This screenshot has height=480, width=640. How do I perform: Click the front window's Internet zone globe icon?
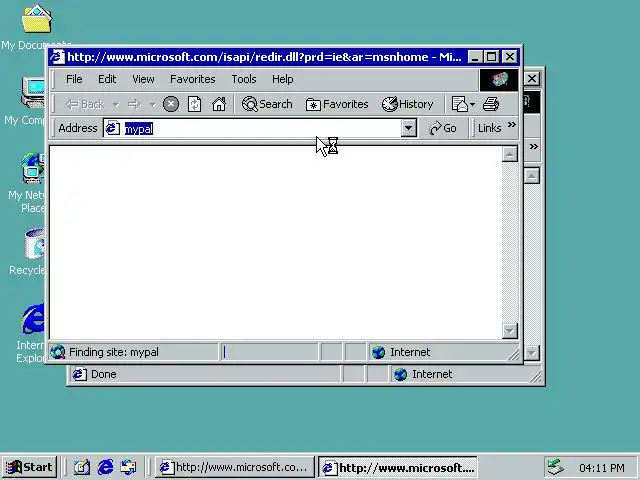click(x=378, y=352)
